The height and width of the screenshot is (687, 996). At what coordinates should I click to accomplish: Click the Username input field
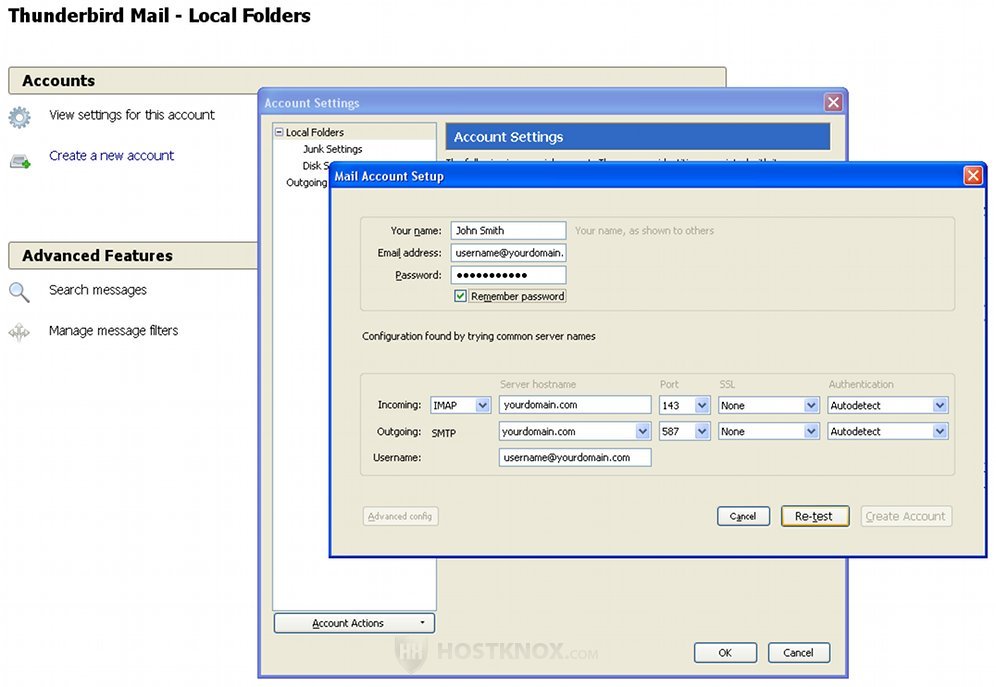coord(575,458)
